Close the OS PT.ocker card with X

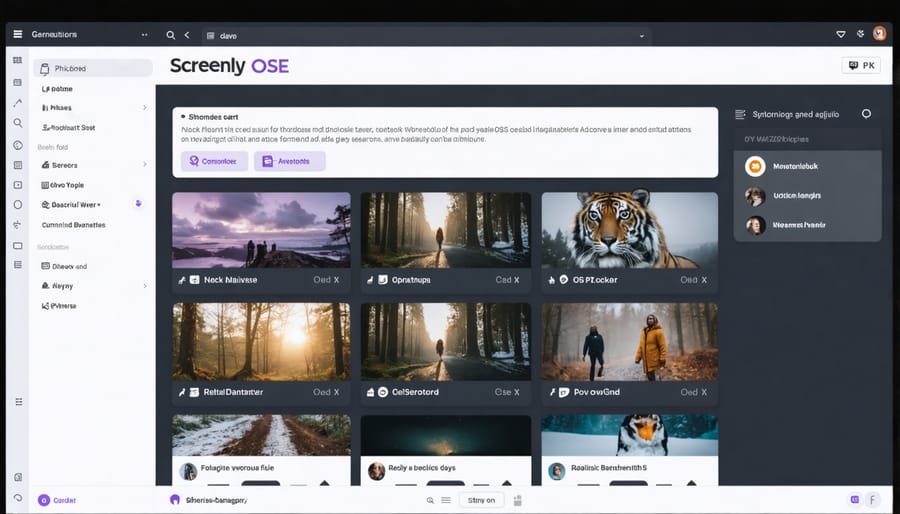pos(704,280)
